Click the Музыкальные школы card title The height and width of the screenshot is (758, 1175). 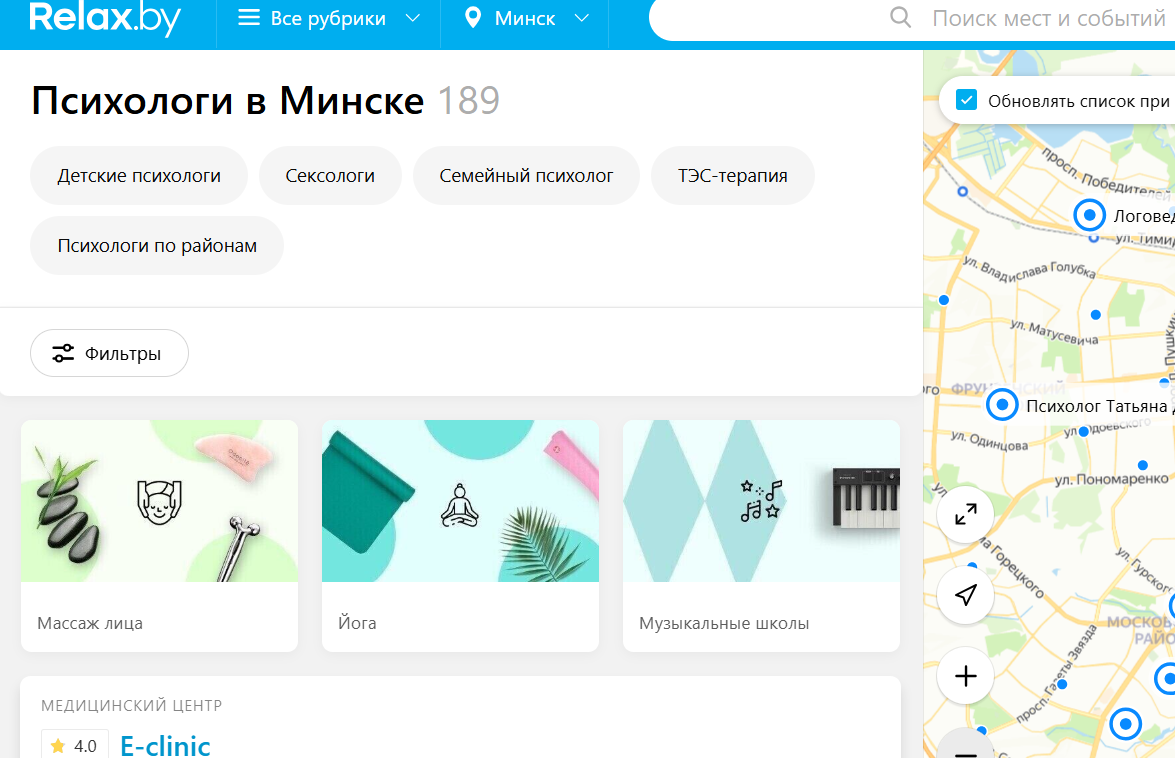pyautogui.click(x=724, y=623)
